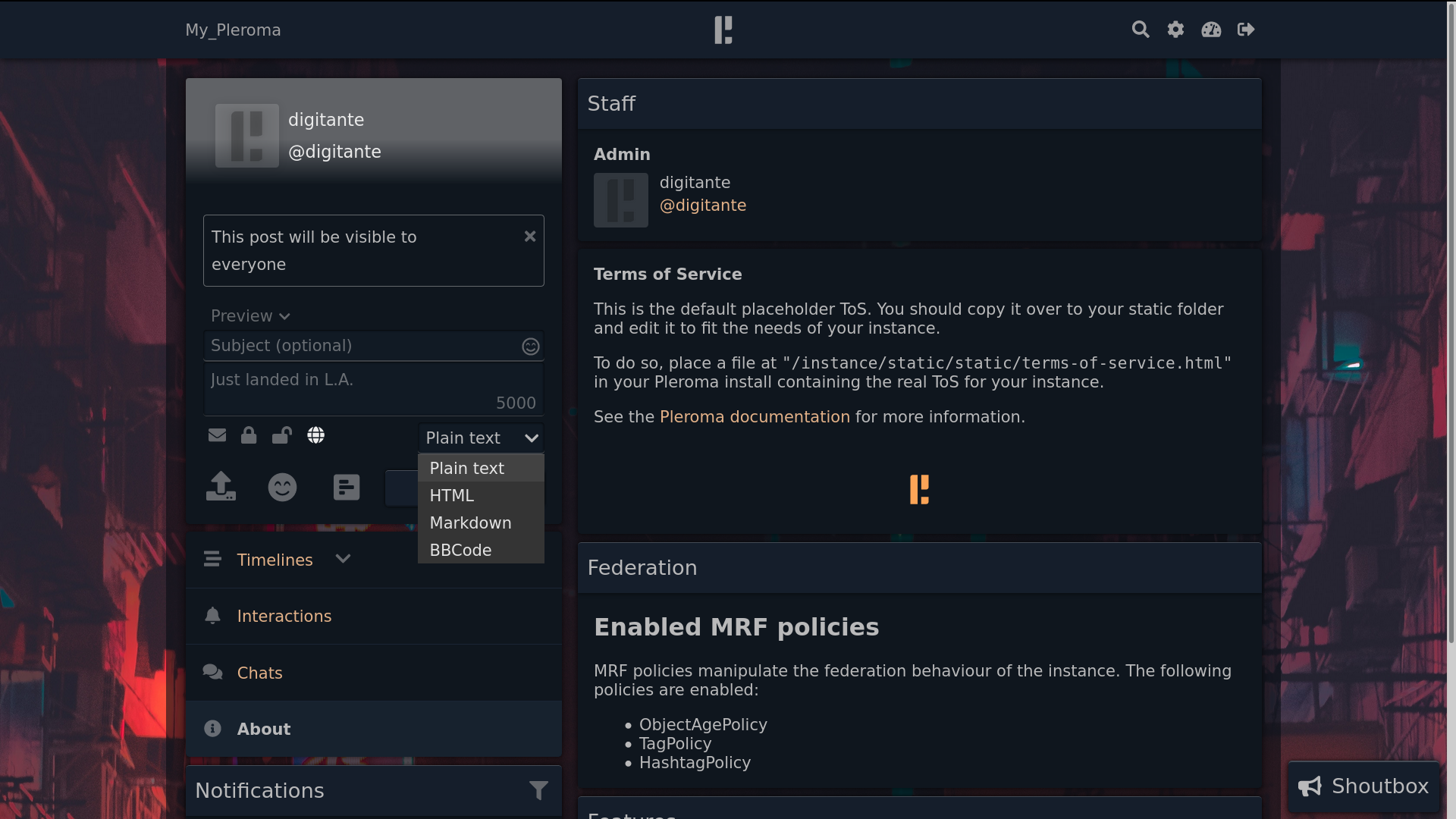The height and width of the screenshot is (819, 1456).
Task: Click the upload media icon
Action: coord(221,487)
